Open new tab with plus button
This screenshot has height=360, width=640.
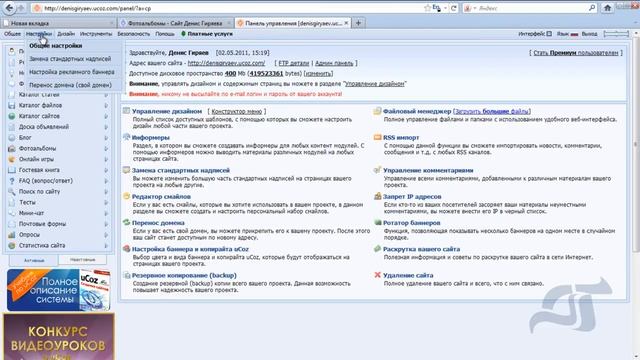click(x=358, y=23)
